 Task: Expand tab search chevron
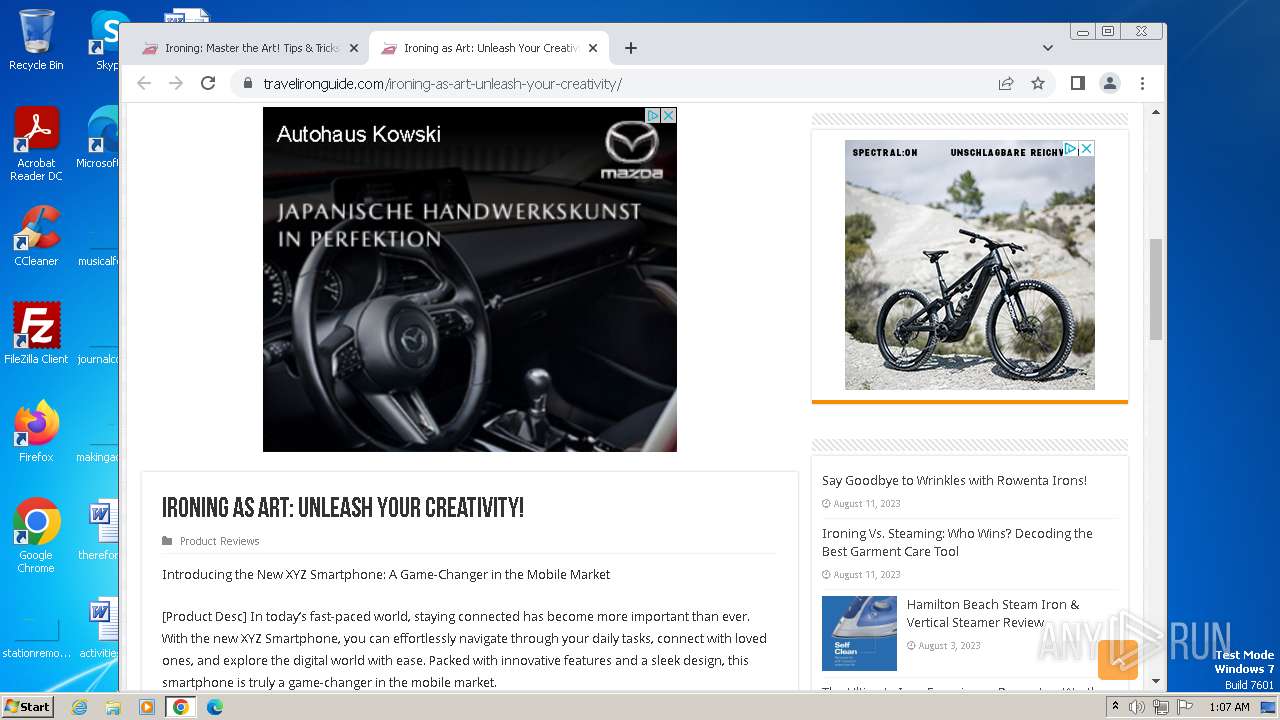pyautogui.click(x=1047, y=48)
